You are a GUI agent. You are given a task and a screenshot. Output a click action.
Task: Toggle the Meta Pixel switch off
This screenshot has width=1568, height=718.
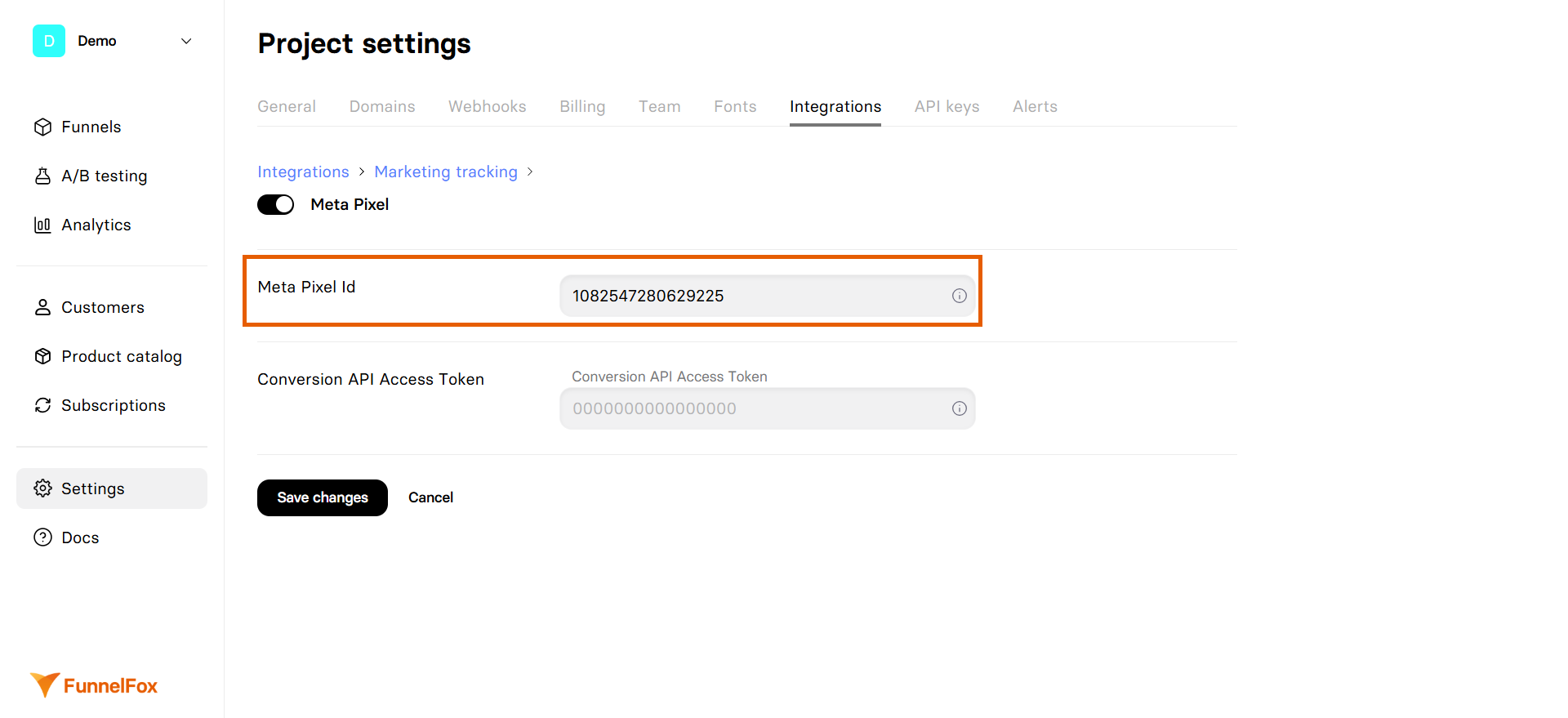[x=276, y=204]
